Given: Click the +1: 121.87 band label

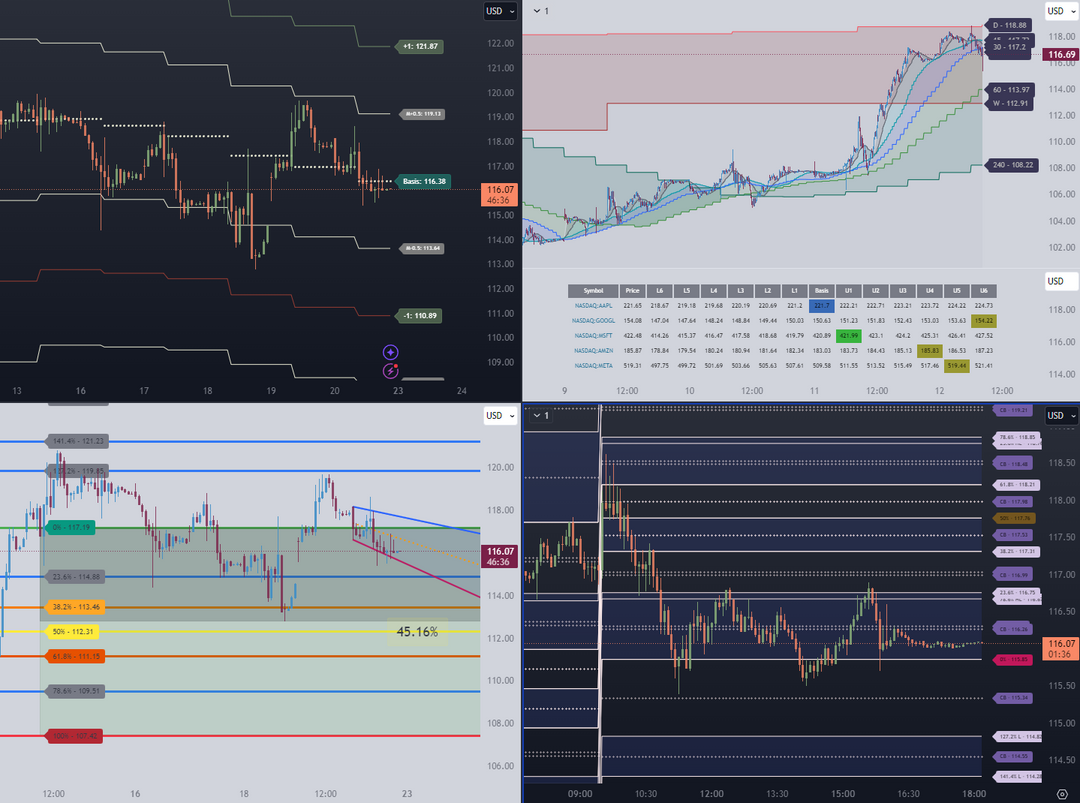Looking at the screenshot, I should 419,46.
